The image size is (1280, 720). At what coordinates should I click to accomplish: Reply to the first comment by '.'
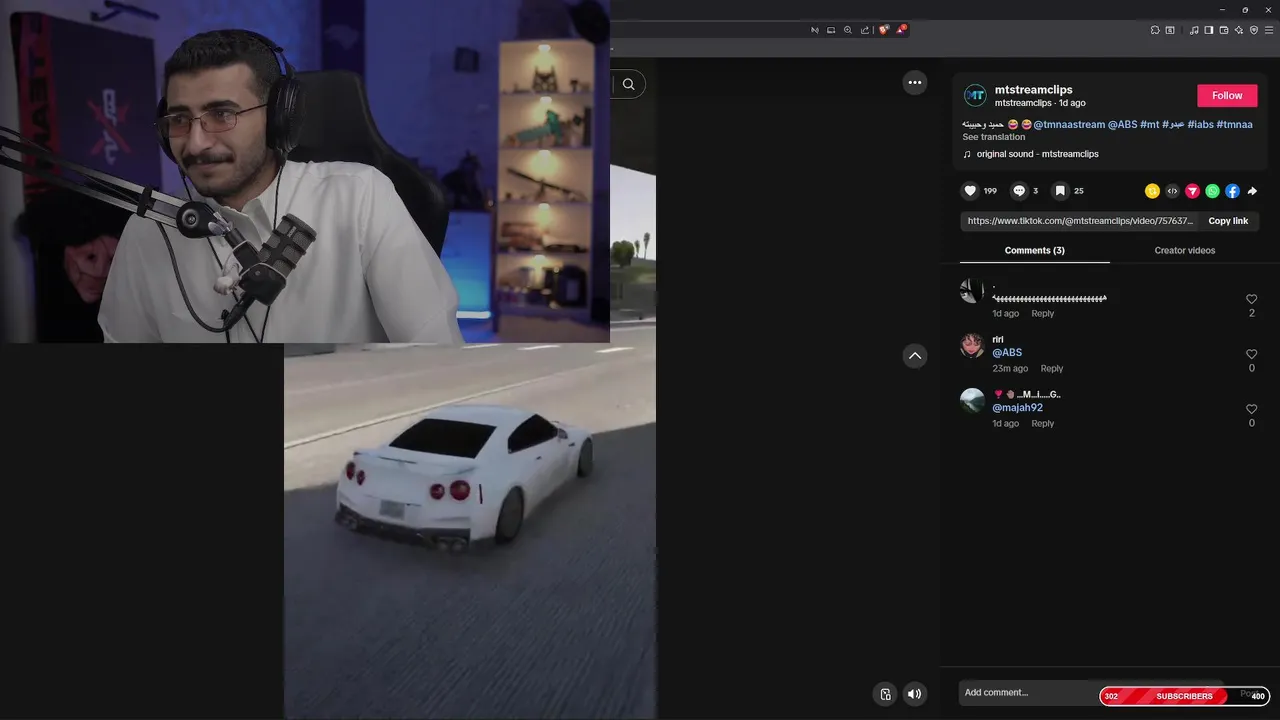(1042, 314)
